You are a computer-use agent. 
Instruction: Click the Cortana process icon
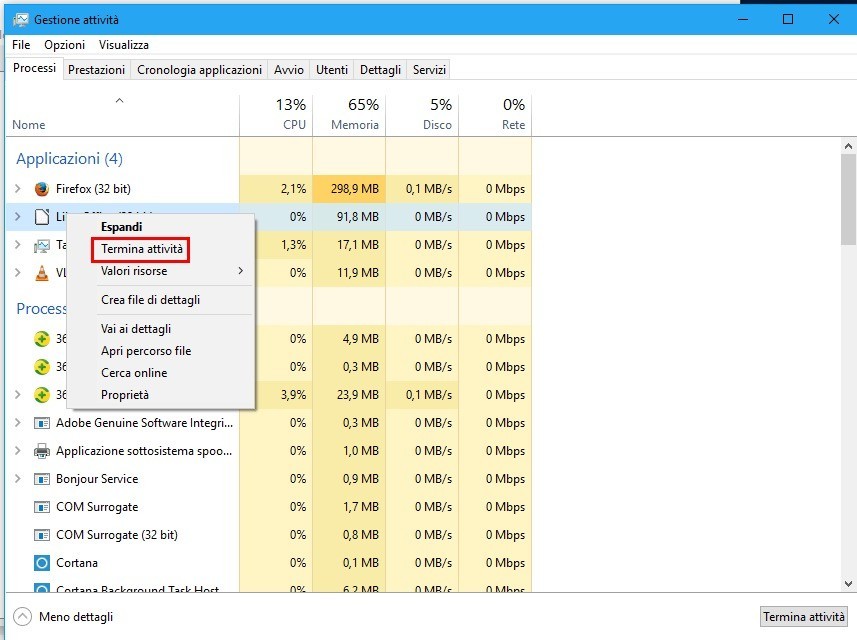(x=42, y=563)
